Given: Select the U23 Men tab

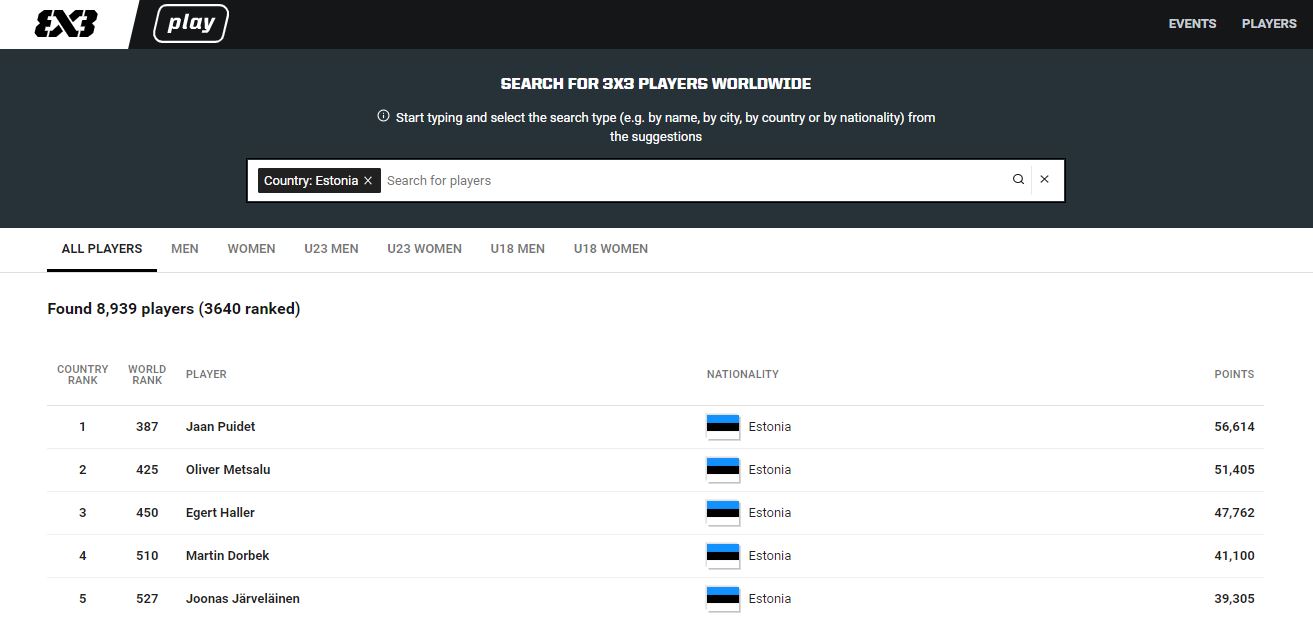Looking at the screenshot, I should (x=331, y=249).
